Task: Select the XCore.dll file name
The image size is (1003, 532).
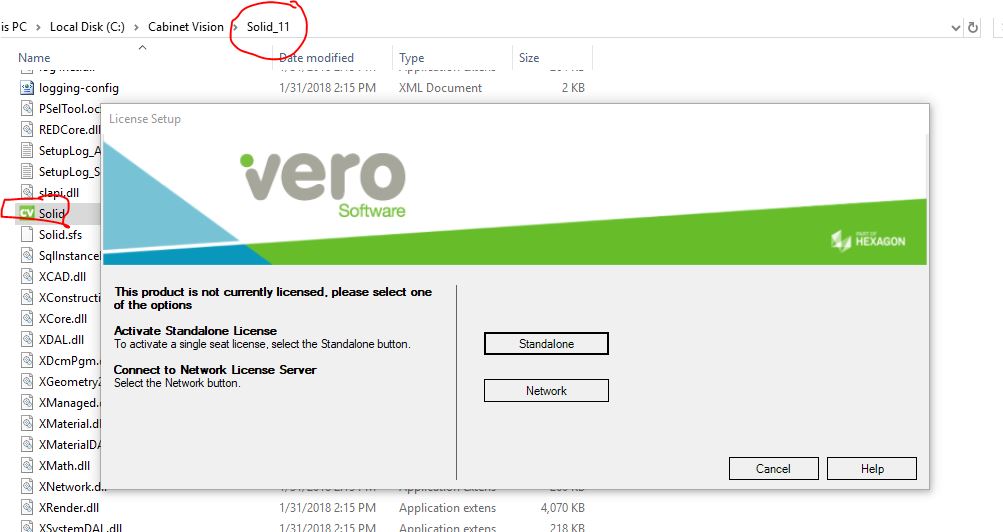Action: pyautogui.click(x=63, y=318)
